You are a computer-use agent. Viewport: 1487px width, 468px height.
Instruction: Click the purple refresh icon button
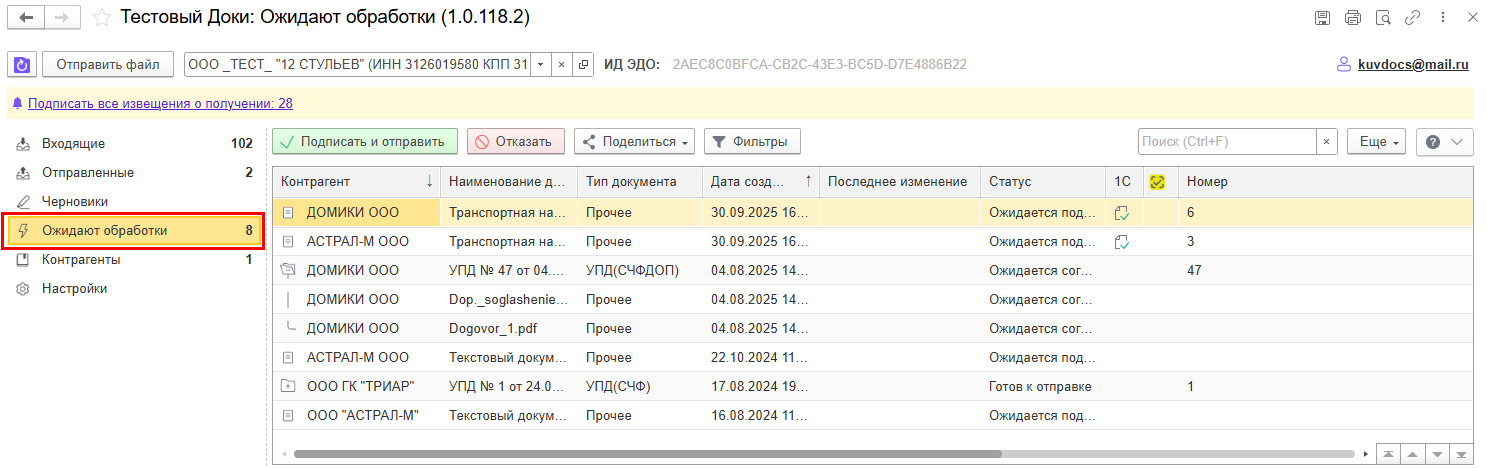point(21,65)
